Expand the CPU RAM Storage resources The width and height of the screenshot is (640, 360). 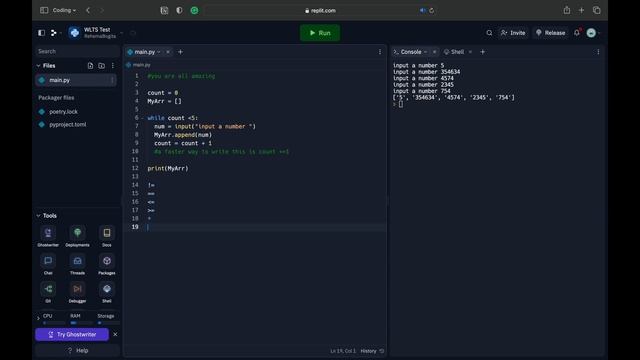click(x=38, y=318)
